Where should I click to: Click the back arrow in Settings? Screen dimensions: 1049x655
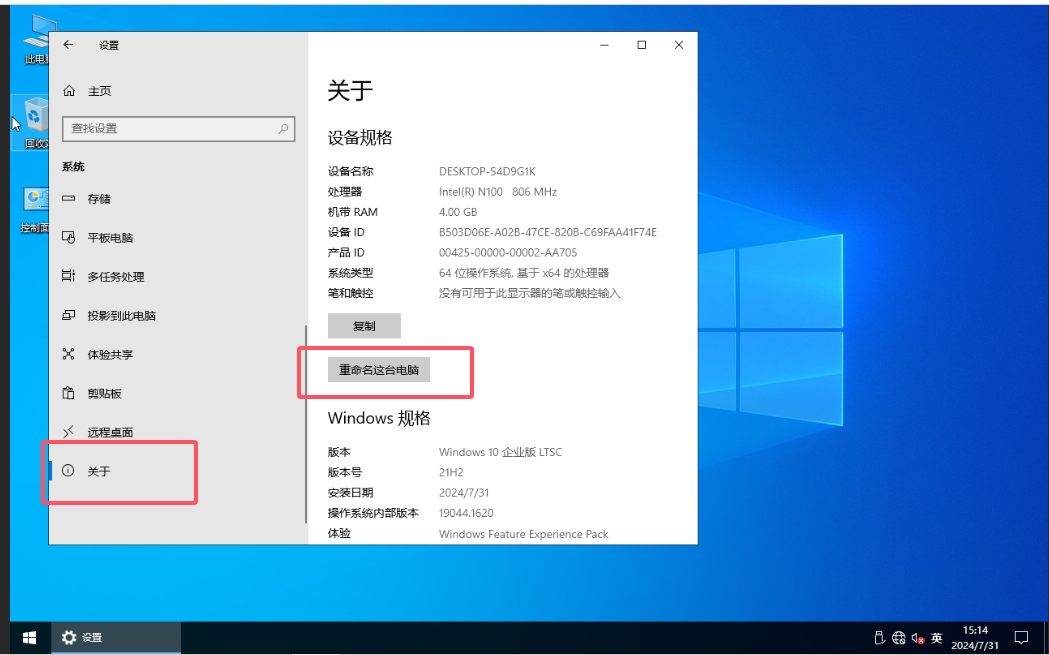tap(68, 45)
